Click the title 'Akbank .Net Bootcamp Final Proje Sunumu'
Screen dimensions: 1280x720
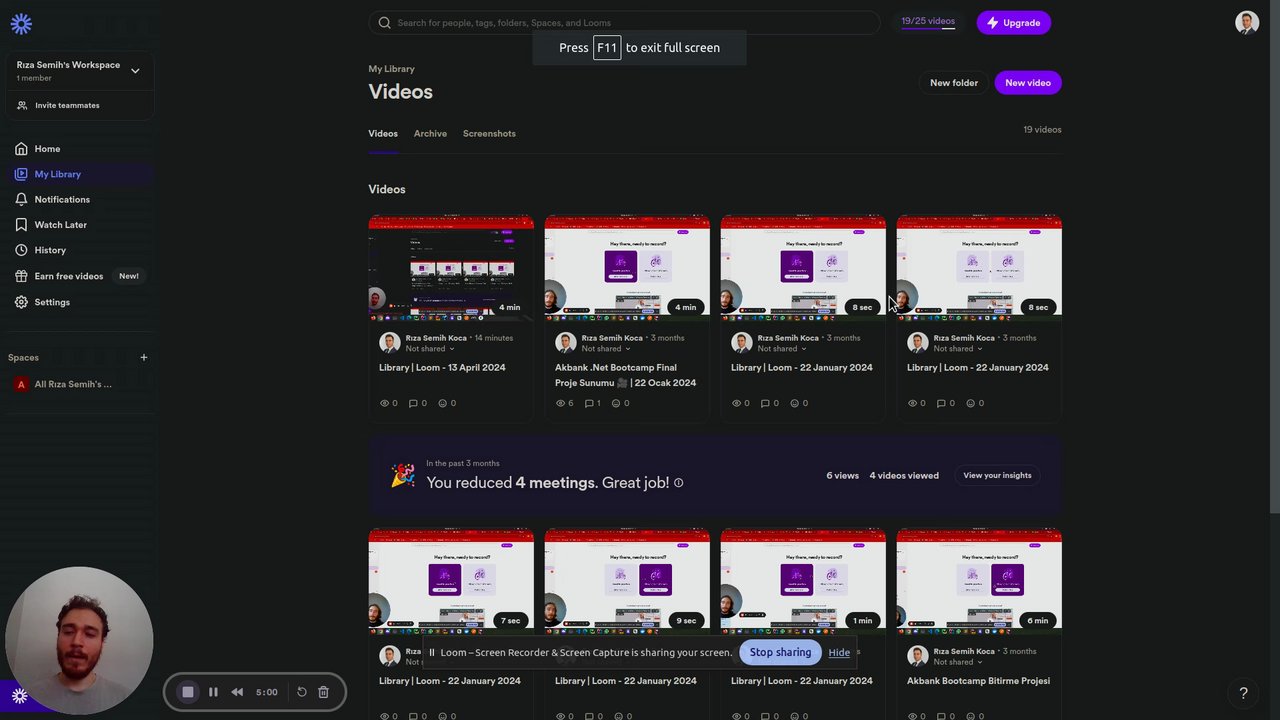[625, 375]
